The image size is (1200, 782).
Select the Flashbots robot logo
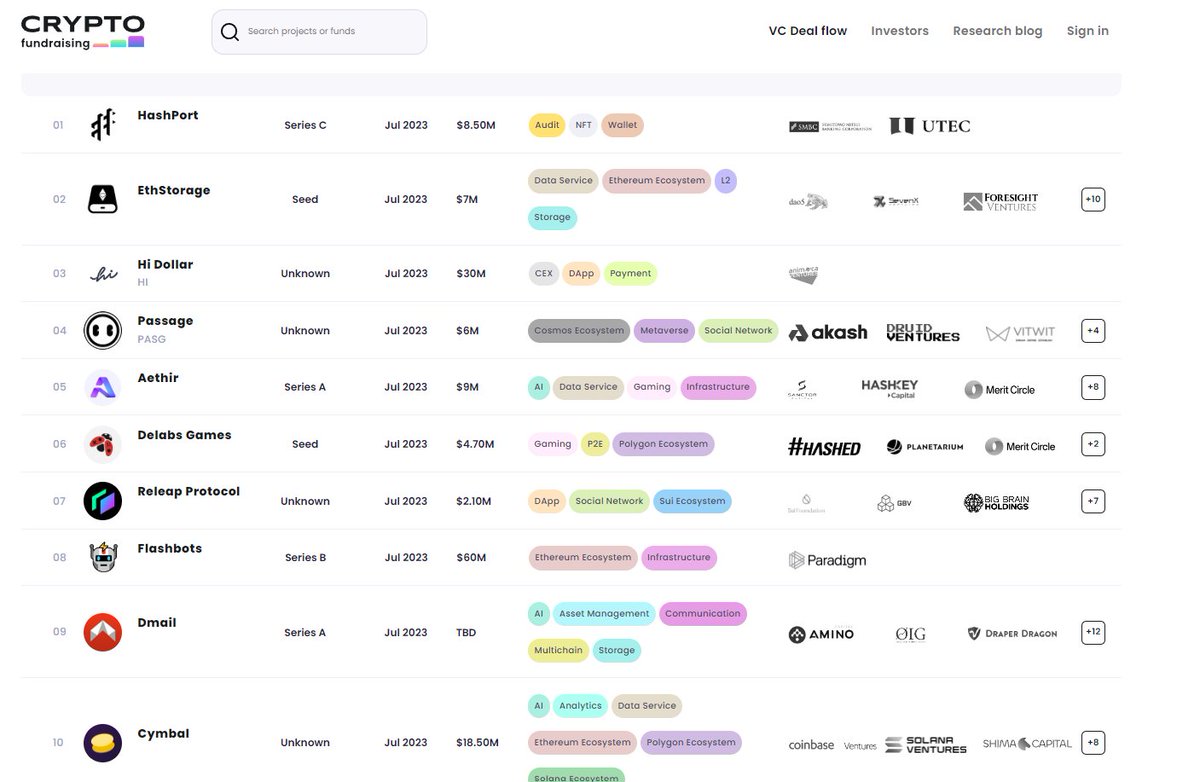pyautogui.click(x=102, y=557)
